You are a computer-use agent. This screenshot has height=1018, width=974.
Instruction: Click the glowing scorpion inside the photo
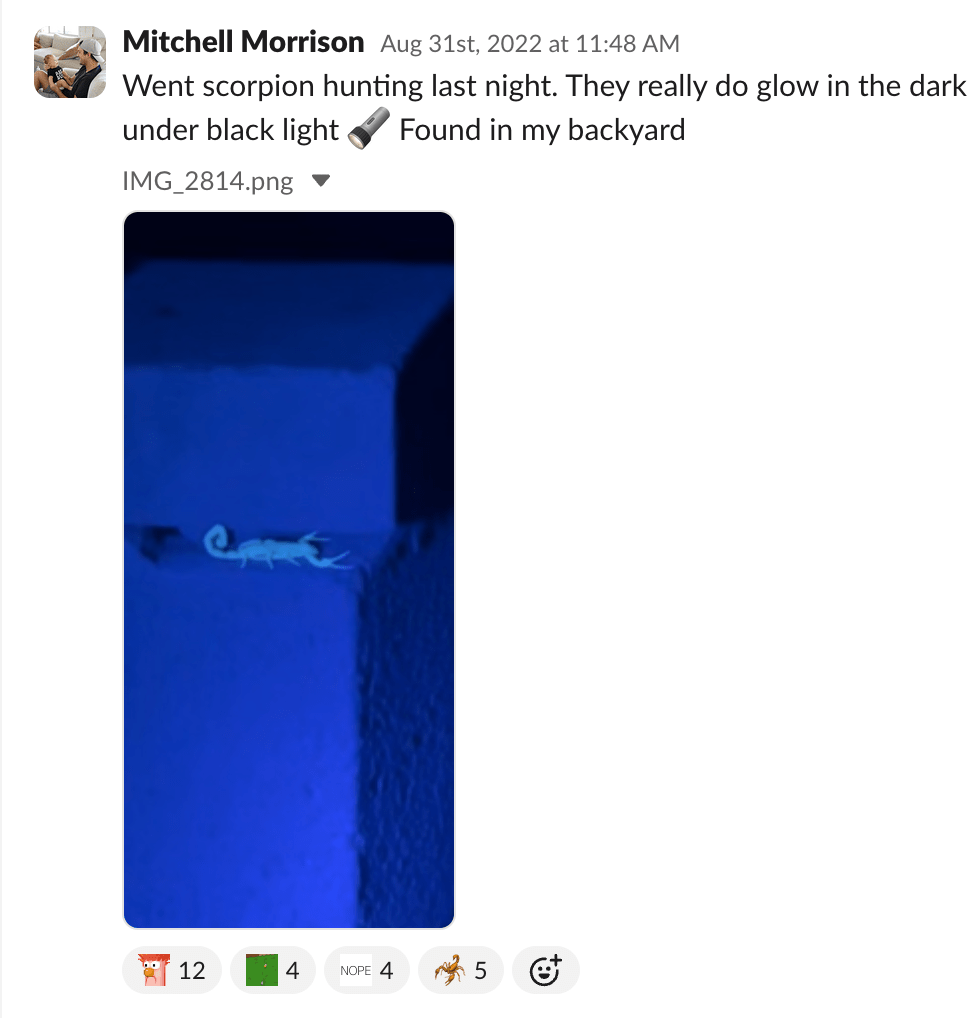277,549
